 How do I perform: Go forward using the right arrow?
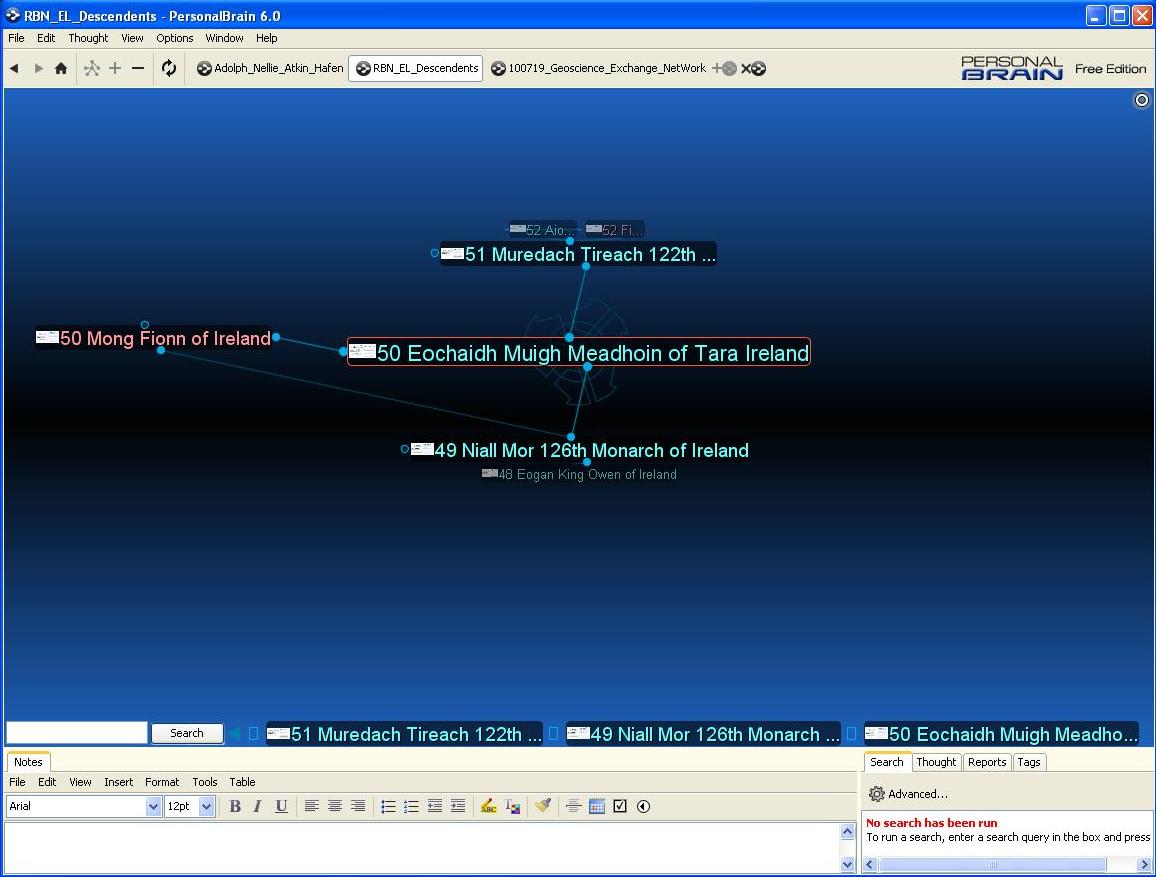tap(38, 69)
